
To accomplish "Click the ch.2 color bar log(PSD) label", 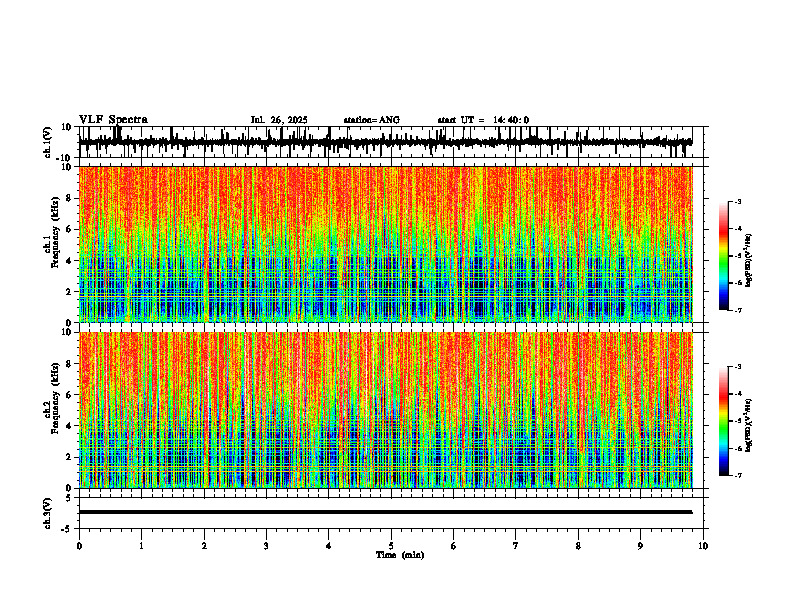I will (x=750, y=425).
